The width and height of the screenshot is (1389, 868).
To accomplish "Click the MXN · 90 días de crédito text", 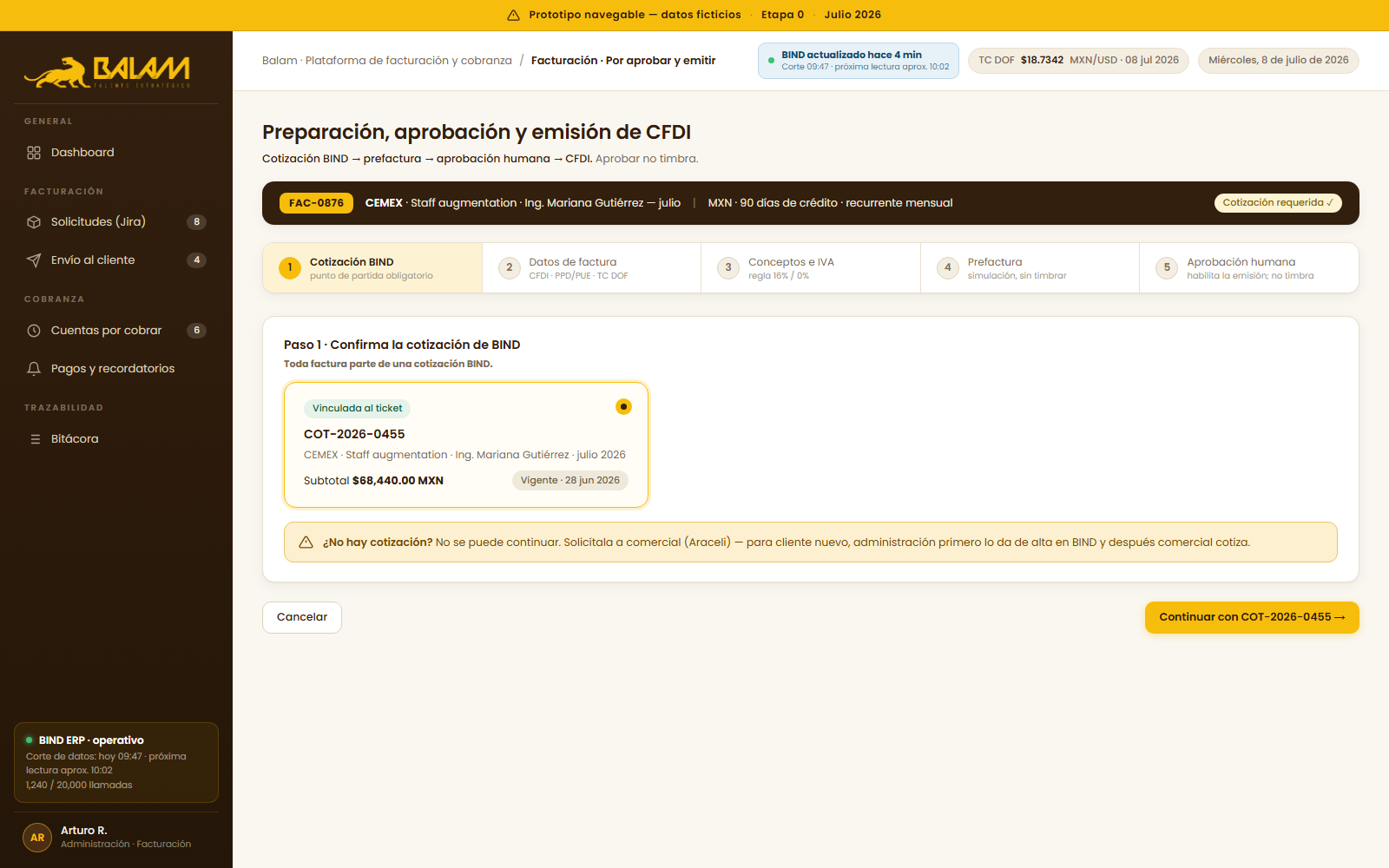I will click(830, 203).
